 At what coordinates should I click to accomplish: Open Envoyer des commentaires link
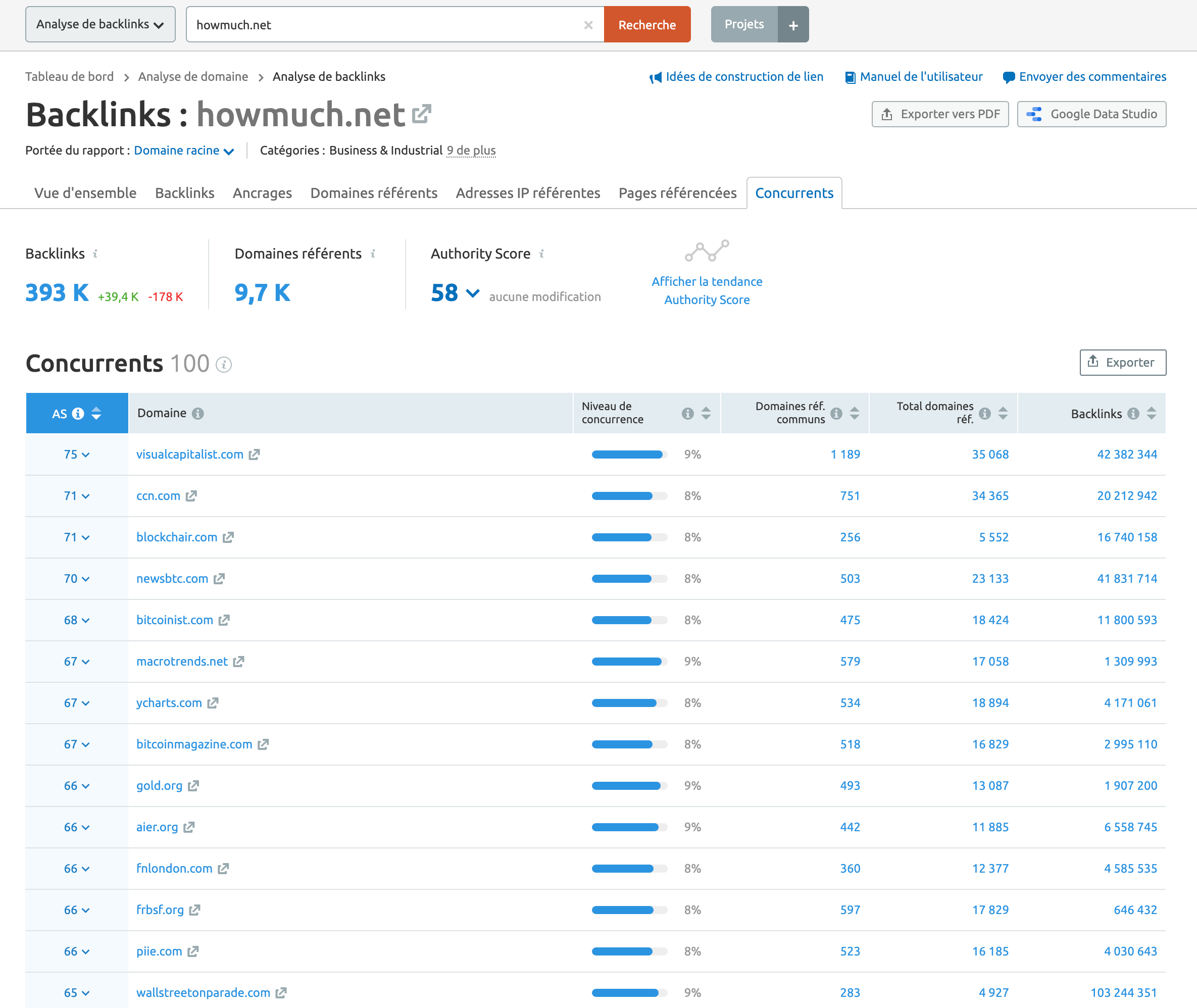point(1084,77)
